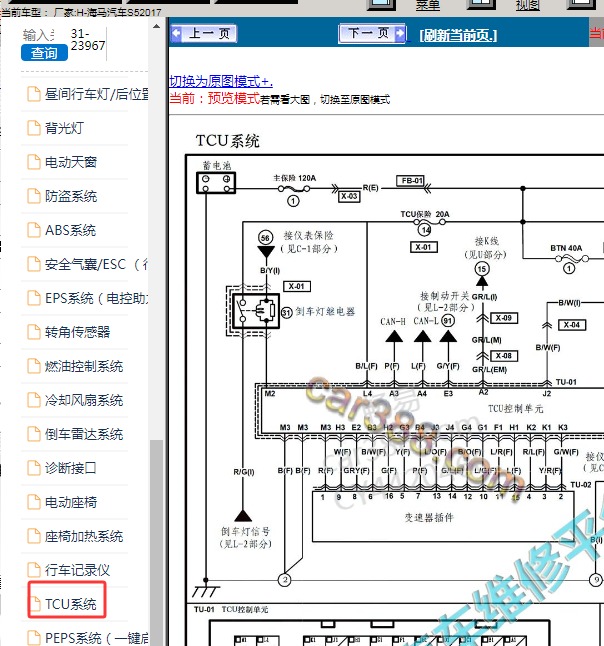Image resolution: width=604 pixels, height=646 pixels.
Task: Choose 防盗系统 from the list
Action: (x=71, y=196)
